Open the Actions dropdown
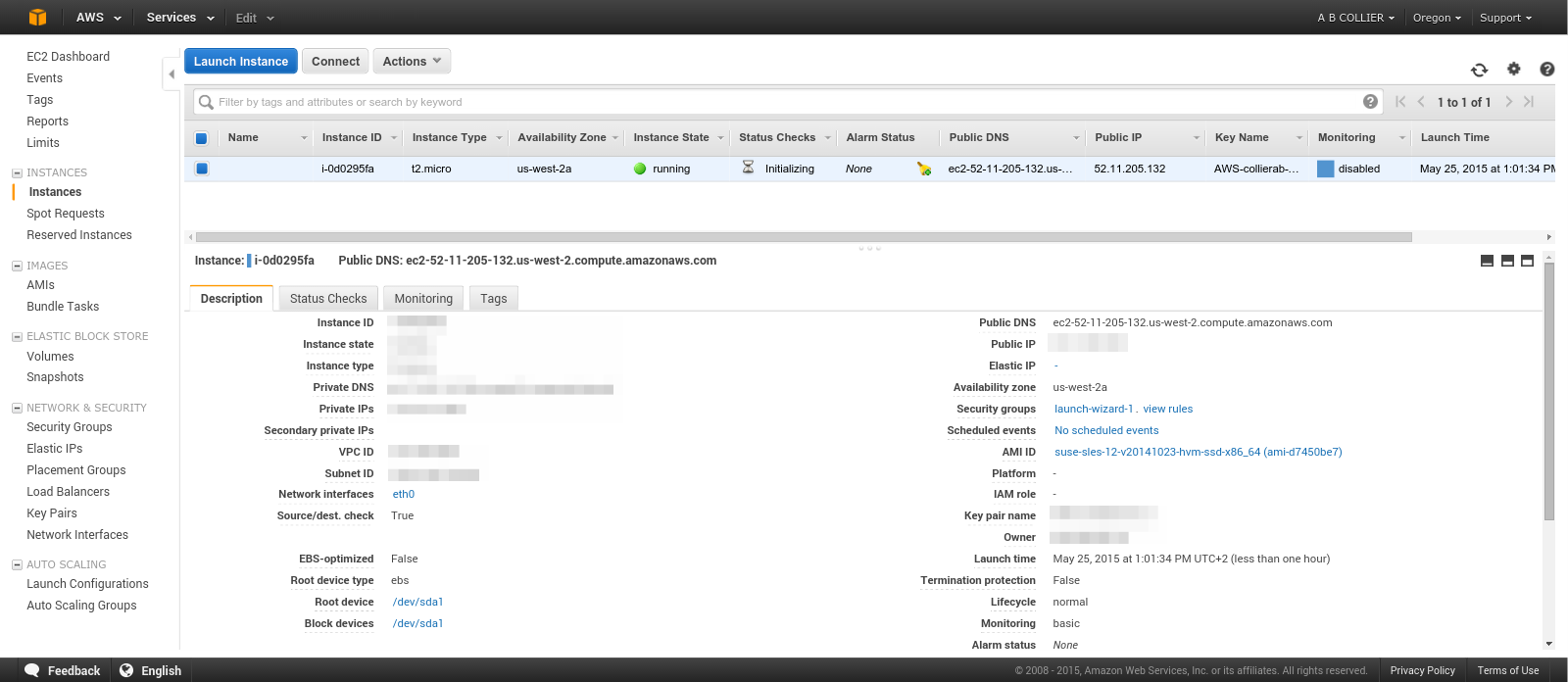 point(412,61)
